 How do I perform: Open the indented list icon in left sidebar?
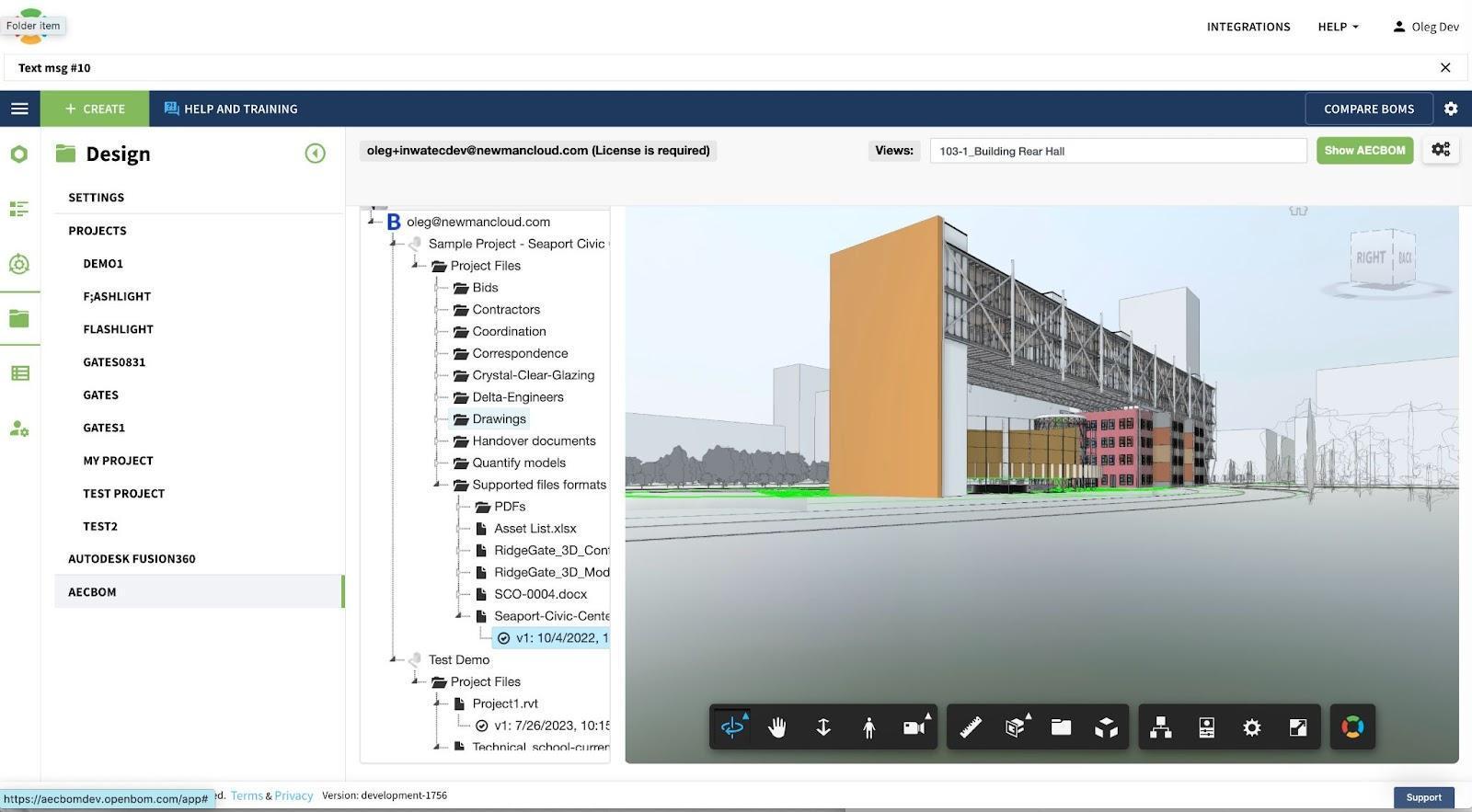(19, 209)
